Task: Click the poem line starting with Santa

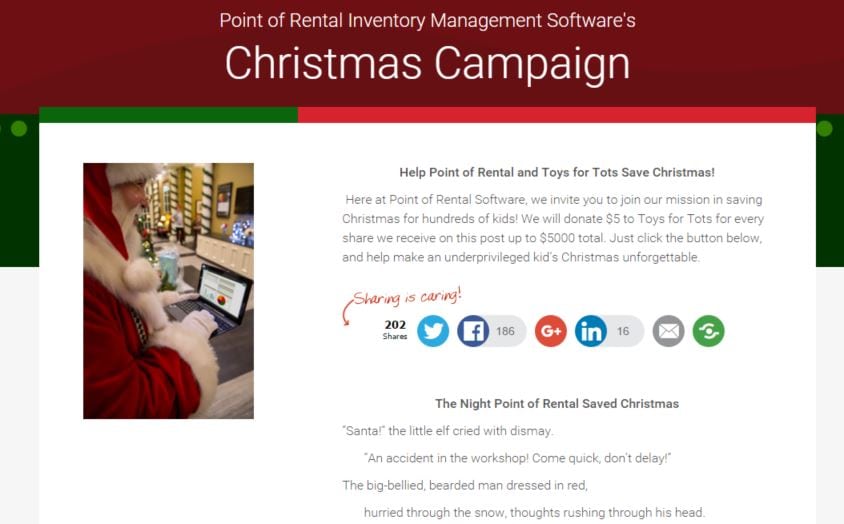Action: [x=448, y=431]
